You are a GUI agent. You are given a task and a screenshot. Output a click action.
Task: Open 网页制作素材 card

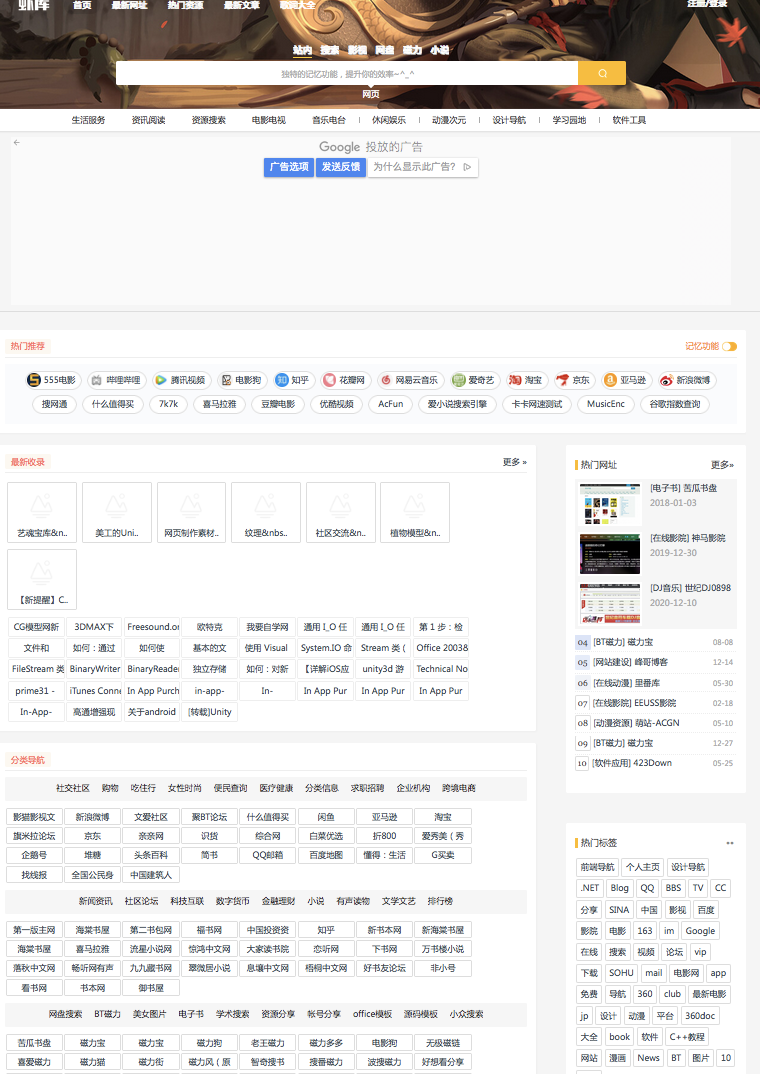coord(191,512)
